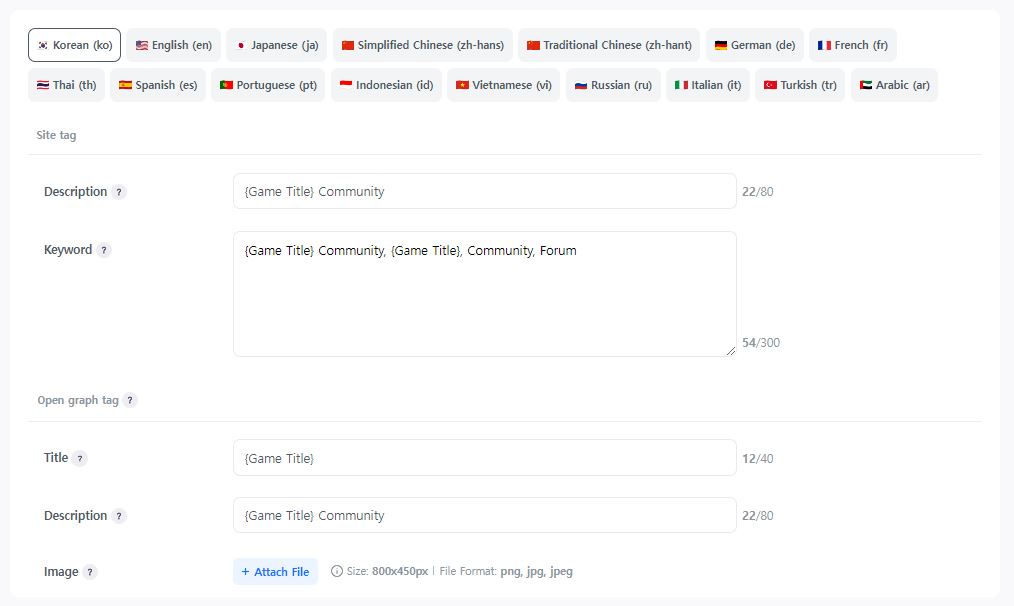Click help icon beside Title label
The width and height of the screenshot is (1014, 606).
point(80,458)
